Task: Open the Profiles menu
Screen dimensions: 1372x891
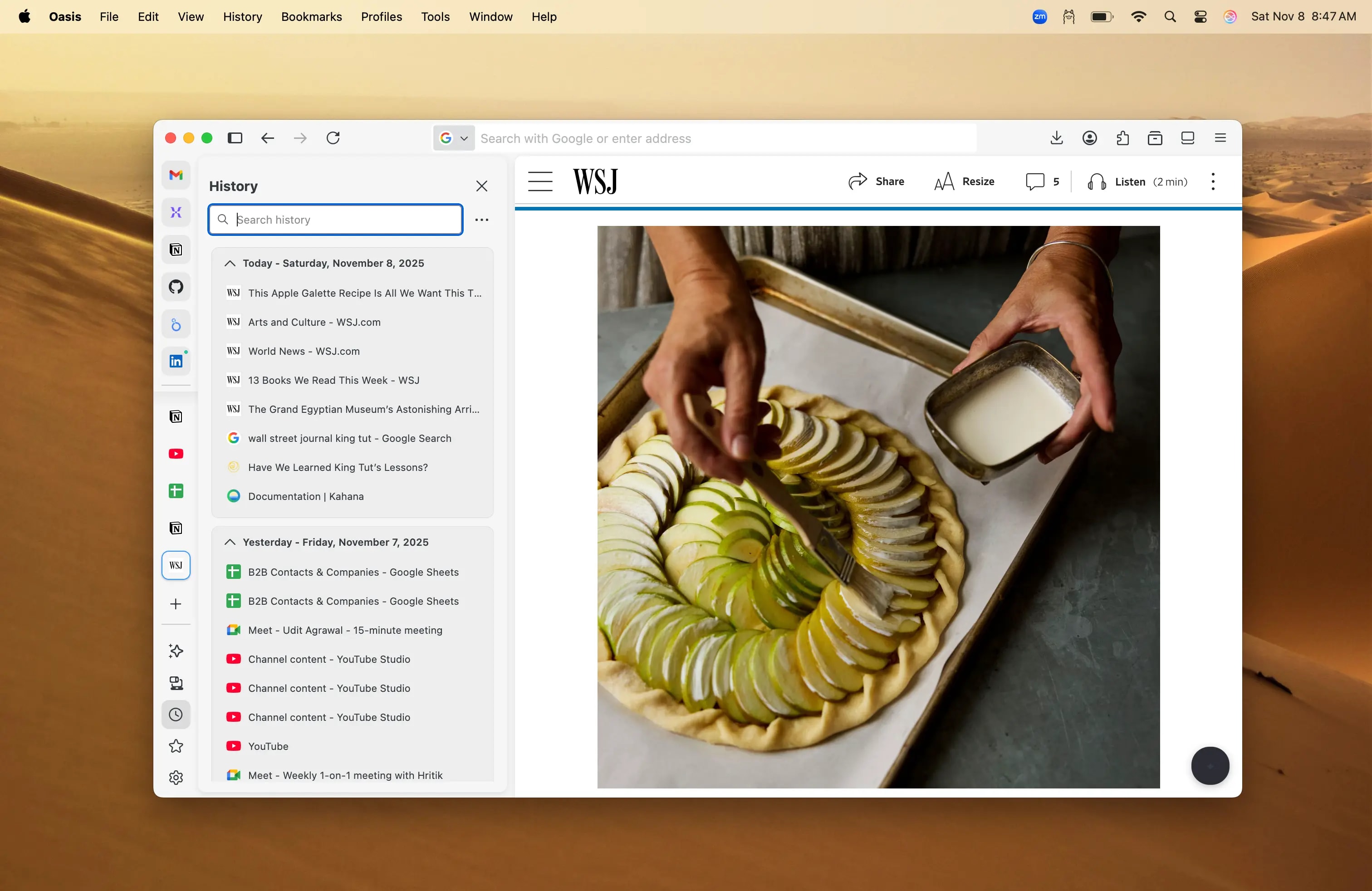Action: (381, 17)
